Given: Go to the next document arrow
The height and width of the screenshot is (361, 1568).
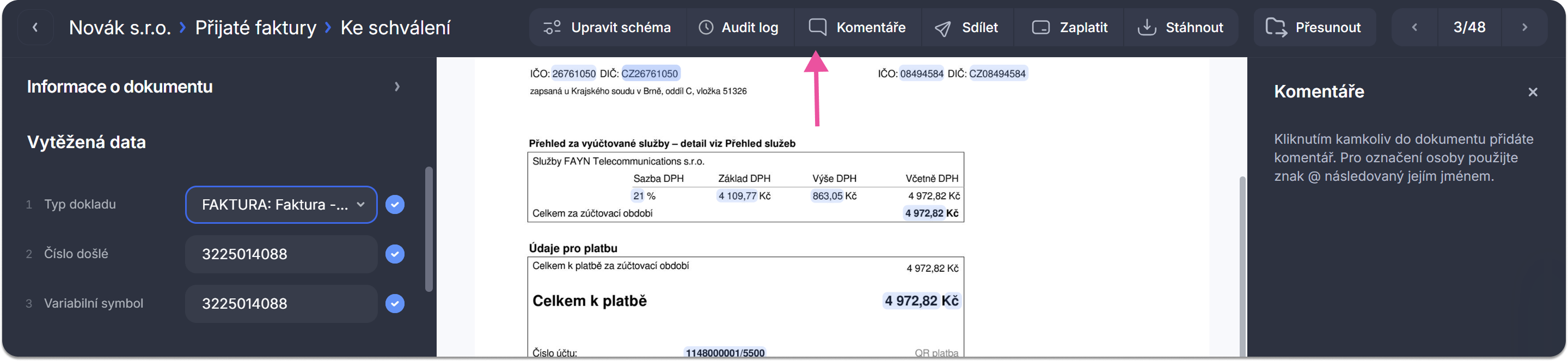Looking at the screenshot, I should tap(1524, 27).
